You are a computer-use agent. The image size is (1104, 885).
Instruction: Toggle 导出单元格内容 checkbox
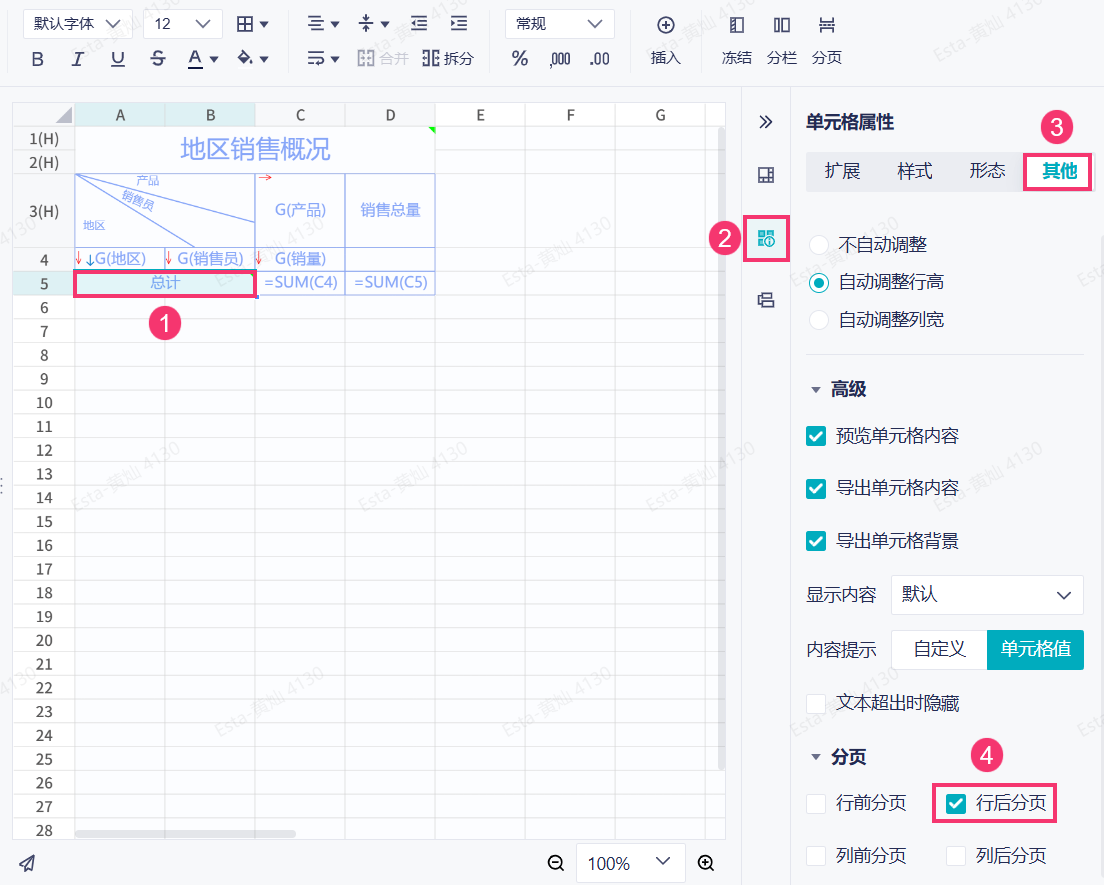coord(816,488)
